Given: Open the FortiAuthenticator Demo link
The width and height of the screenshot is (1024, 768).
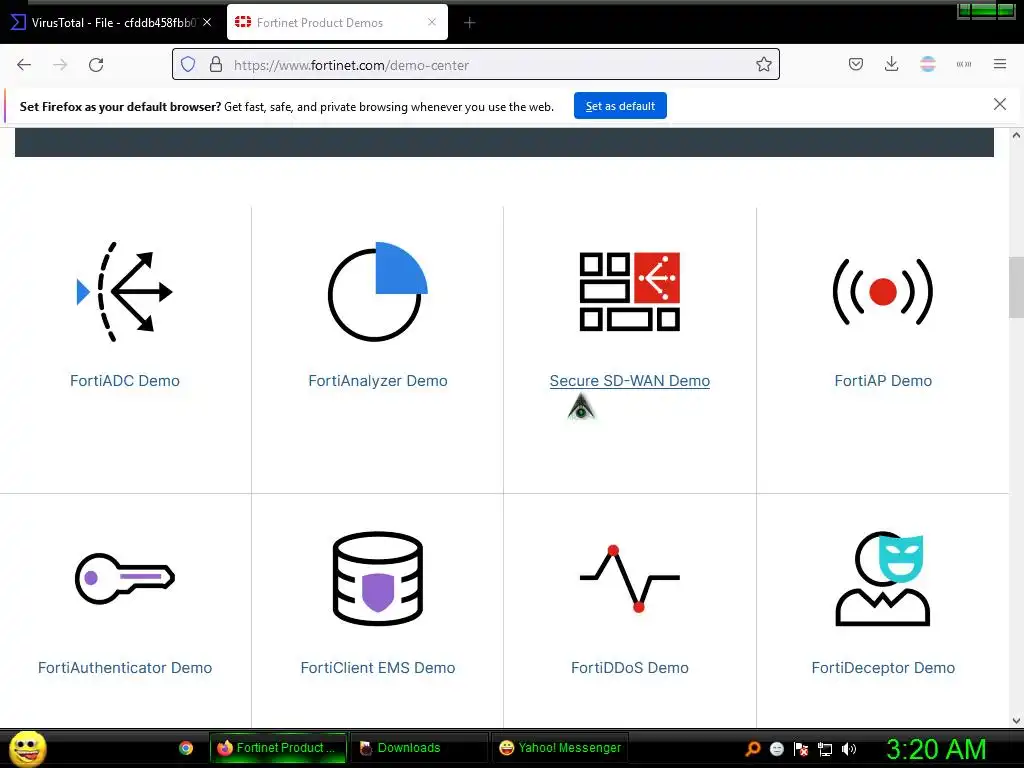Looking at the screenshot, I should pyautogui.click(x=125, y=667).
